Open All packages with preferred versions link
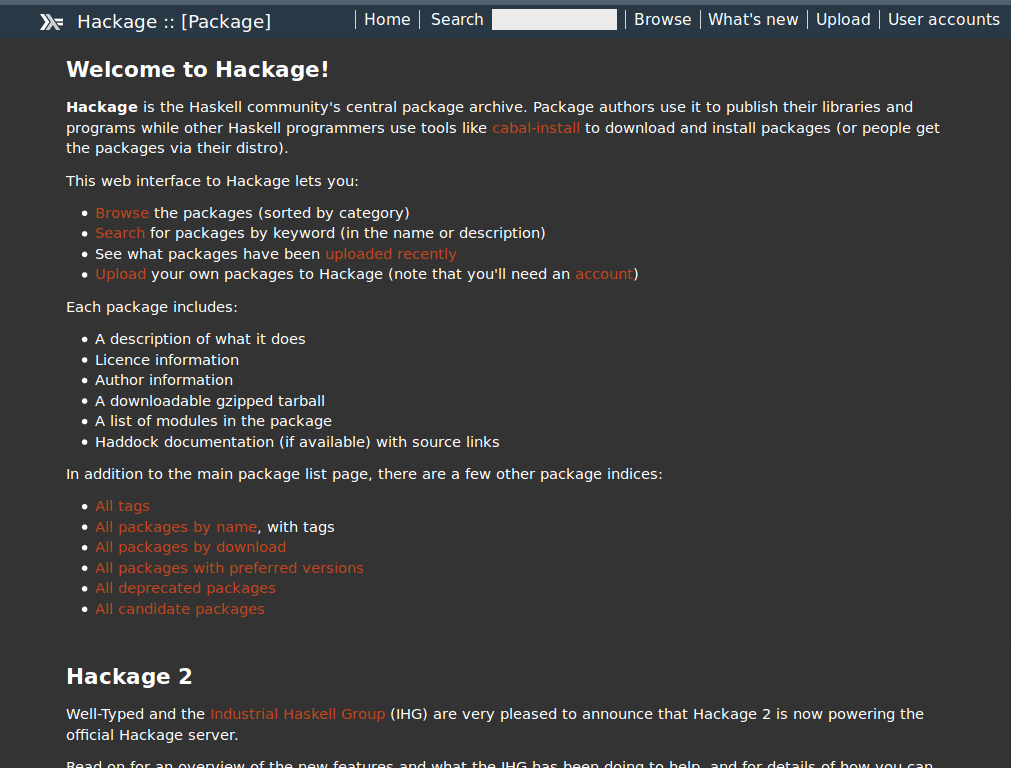 tap(229, 568)
